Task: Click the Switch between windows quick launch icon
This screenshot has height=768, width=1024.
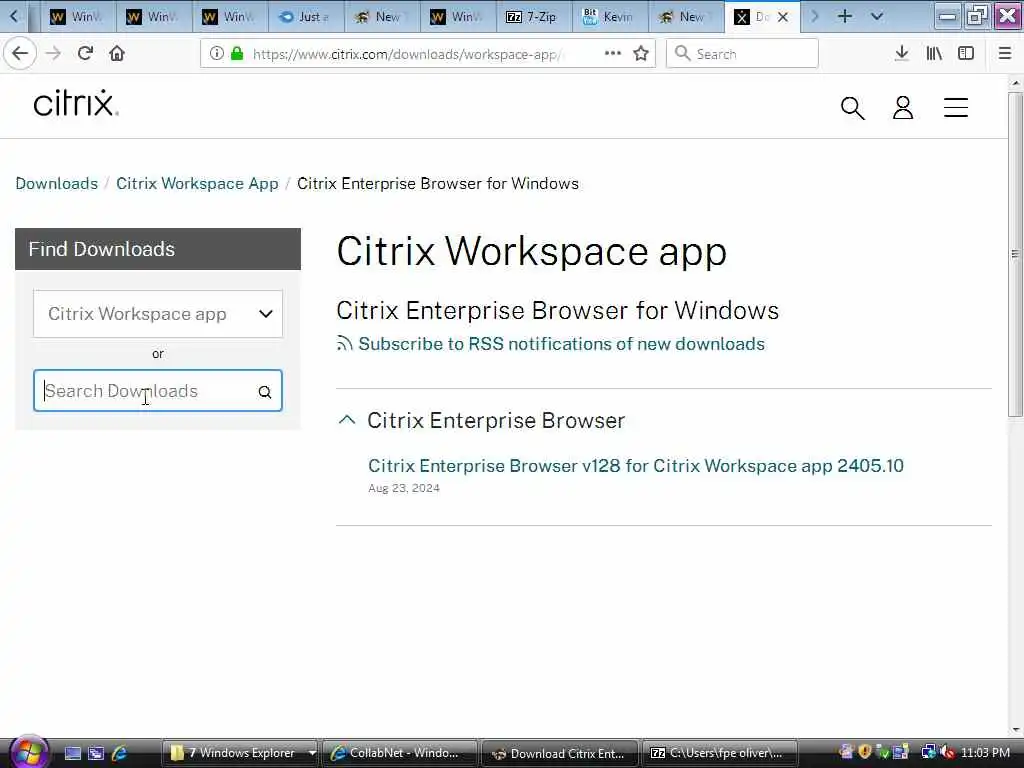Action: [96, 753]
